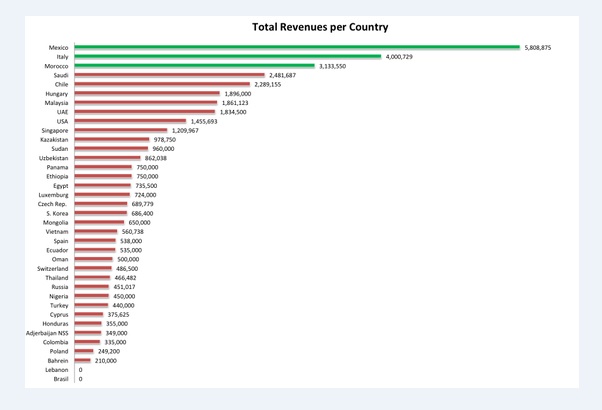The image size is (602, 410).
Task: Select the 'Total Revenues per Country' chart title
Action: (x=320, y=28)
